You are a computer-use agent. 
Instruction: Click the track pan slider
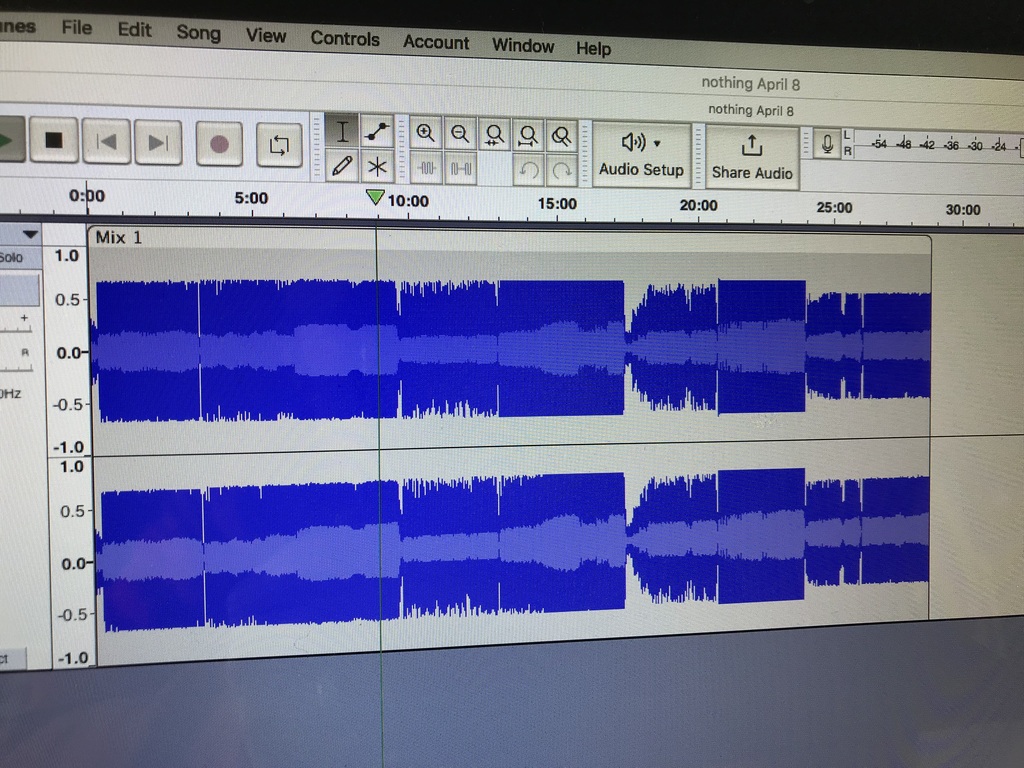point(17,360)
